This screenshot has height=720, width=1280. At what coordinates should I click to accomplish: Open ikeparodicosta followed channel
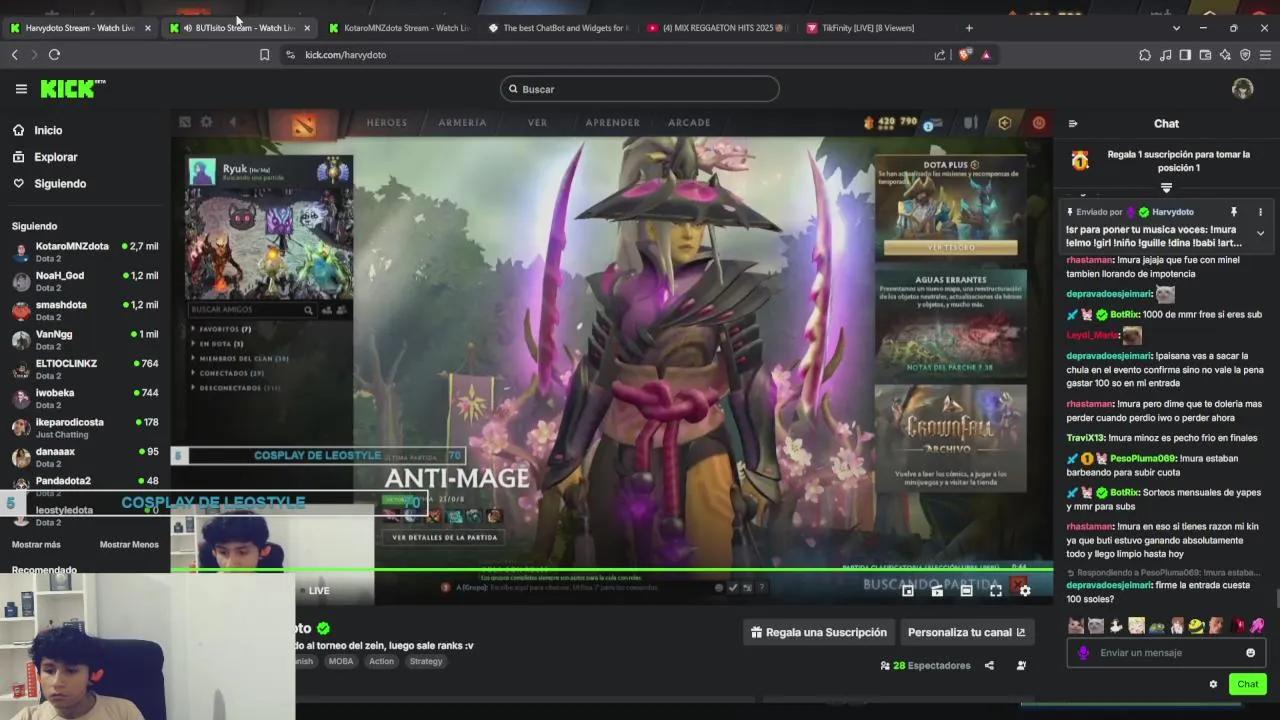click(85, 427)
